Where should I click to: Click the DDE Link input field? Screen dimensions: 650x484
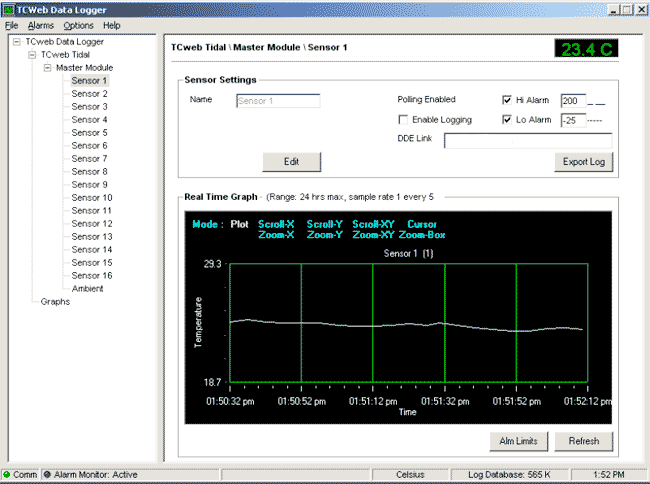(528, 140)
